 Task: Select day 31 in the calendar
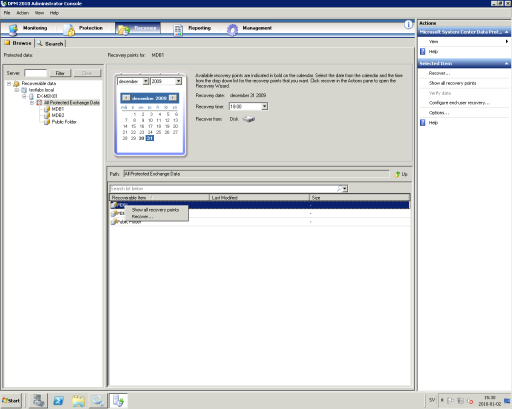(x=150, y=138)
